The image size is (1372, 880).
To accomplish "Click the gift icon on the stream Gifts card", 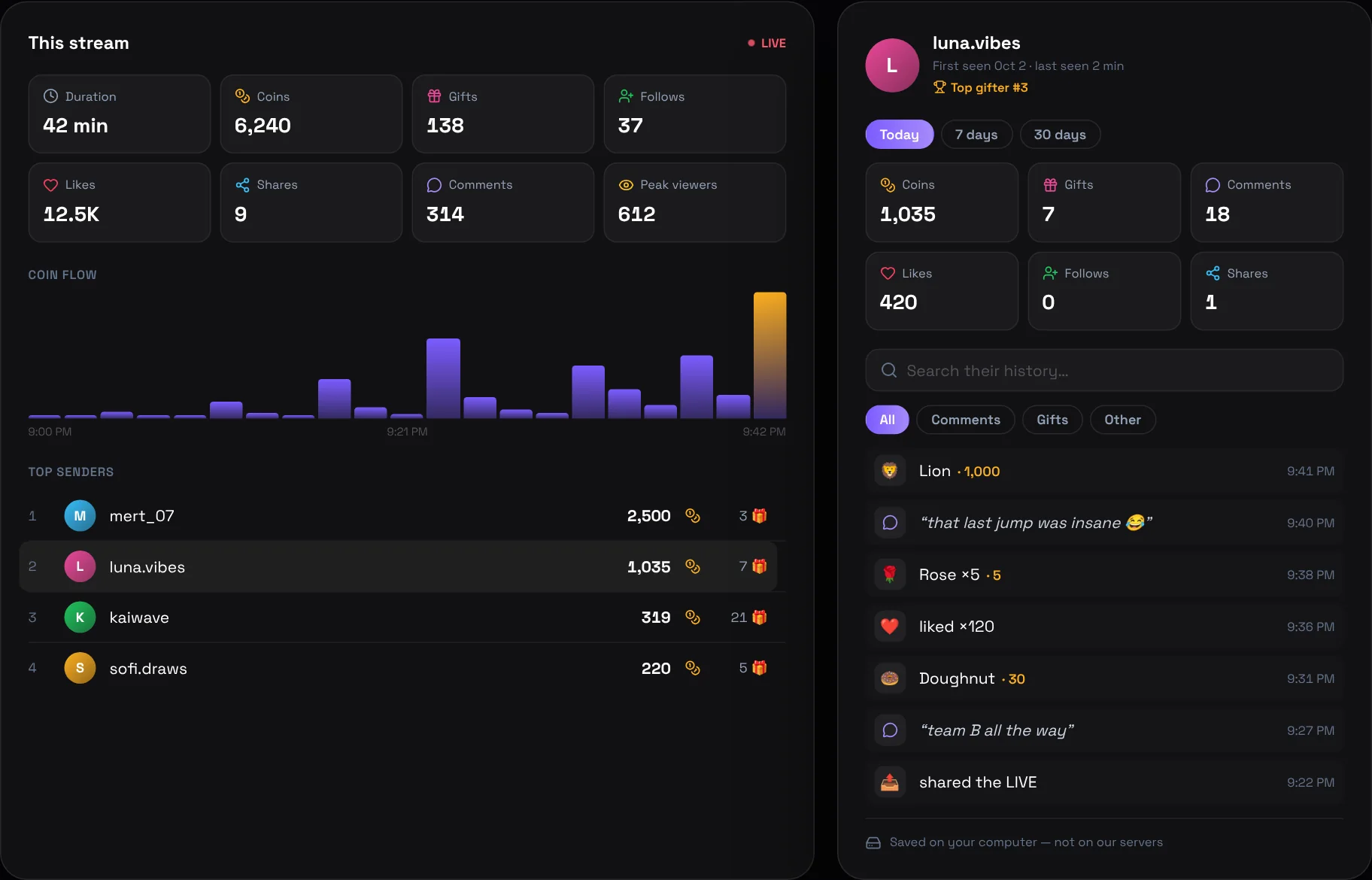I will 434,96.
